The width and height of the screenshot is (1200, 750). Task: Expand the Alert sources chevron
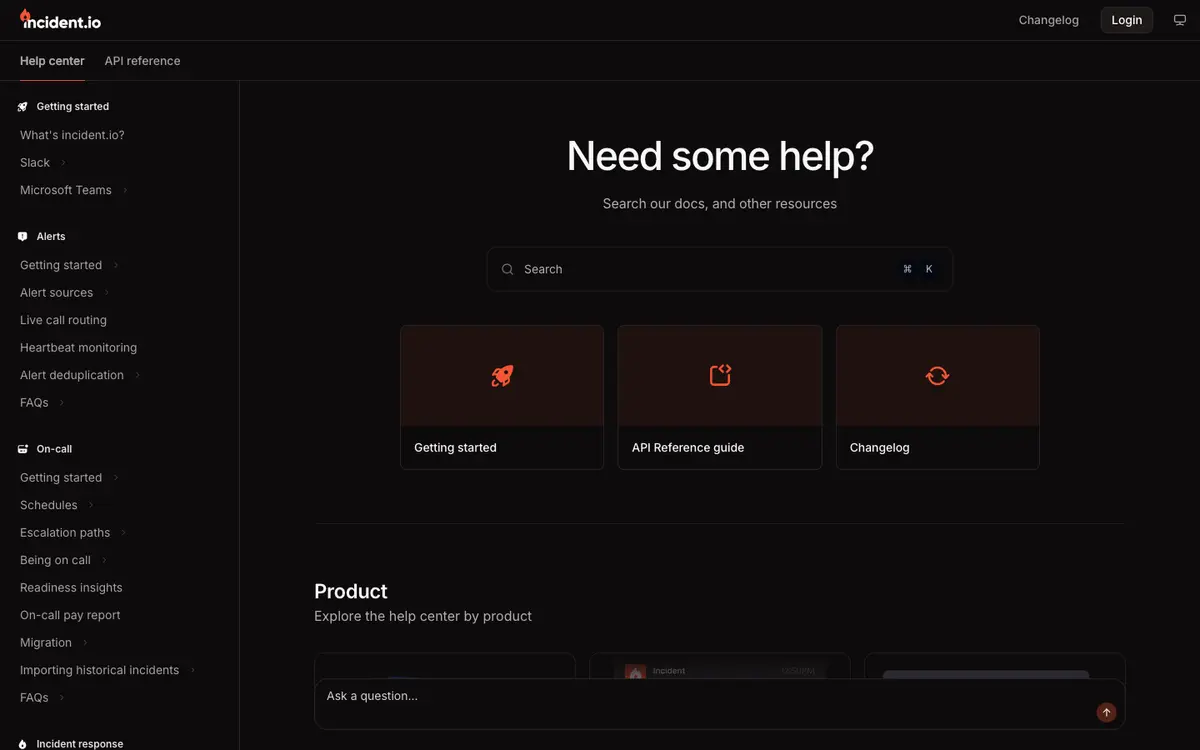pyautogui.click(x=106, y=293)
